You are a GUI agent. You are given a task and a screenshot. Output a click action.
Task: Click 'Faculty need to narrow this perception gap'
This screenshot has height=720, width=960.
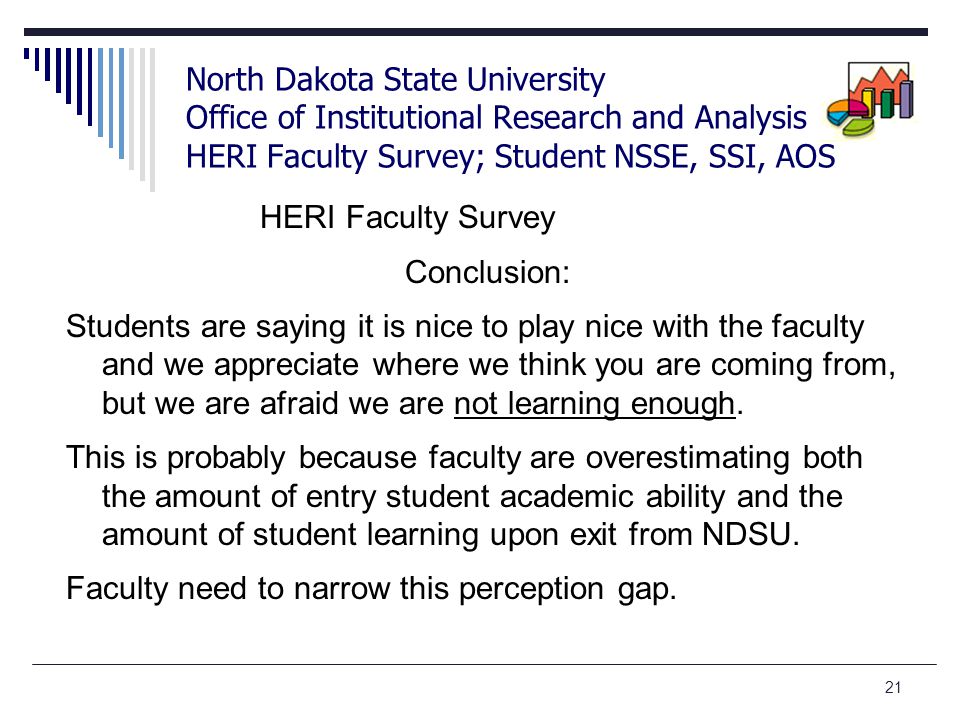tap(371, 589)
